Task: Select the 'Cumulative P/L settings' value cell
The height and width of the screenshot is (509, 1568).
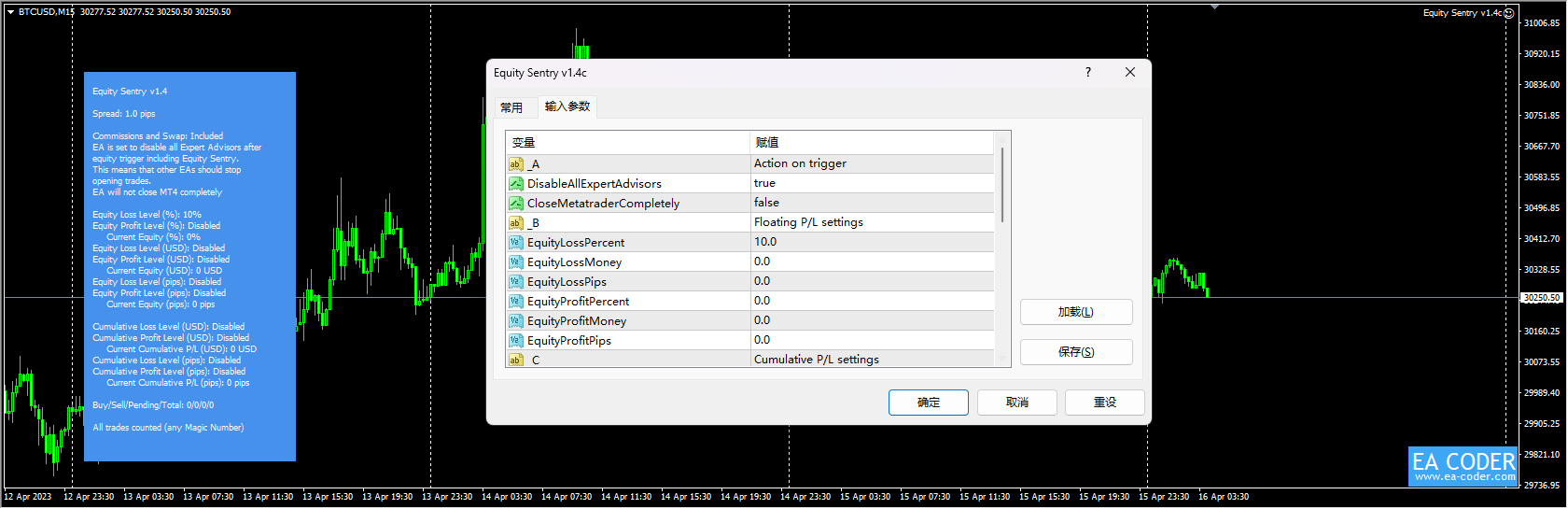Action: tap(873, 360)
